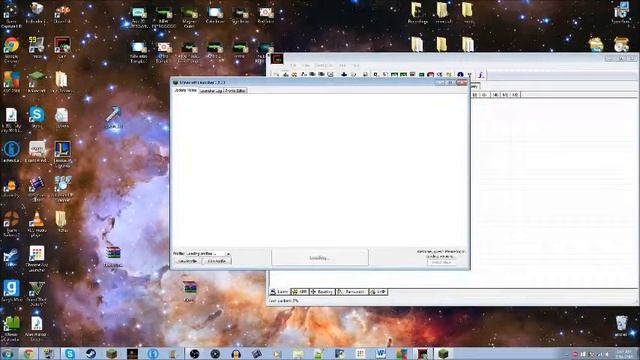Open the Google Chrome desktop shortcut
The image size is (640, 360).
11,50
